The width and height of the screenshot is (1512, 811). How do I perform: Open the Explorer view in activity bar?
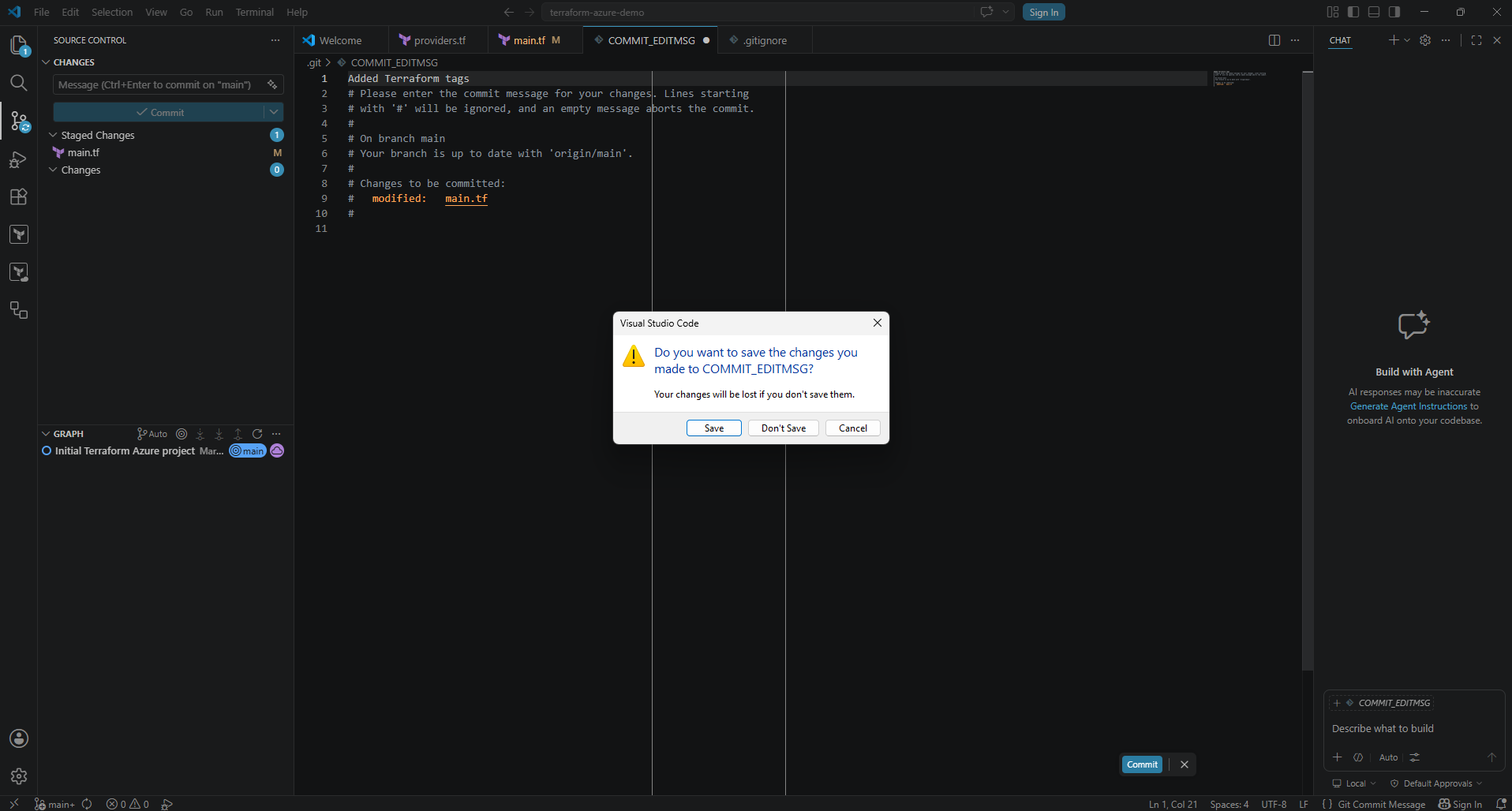click(19, 45)
